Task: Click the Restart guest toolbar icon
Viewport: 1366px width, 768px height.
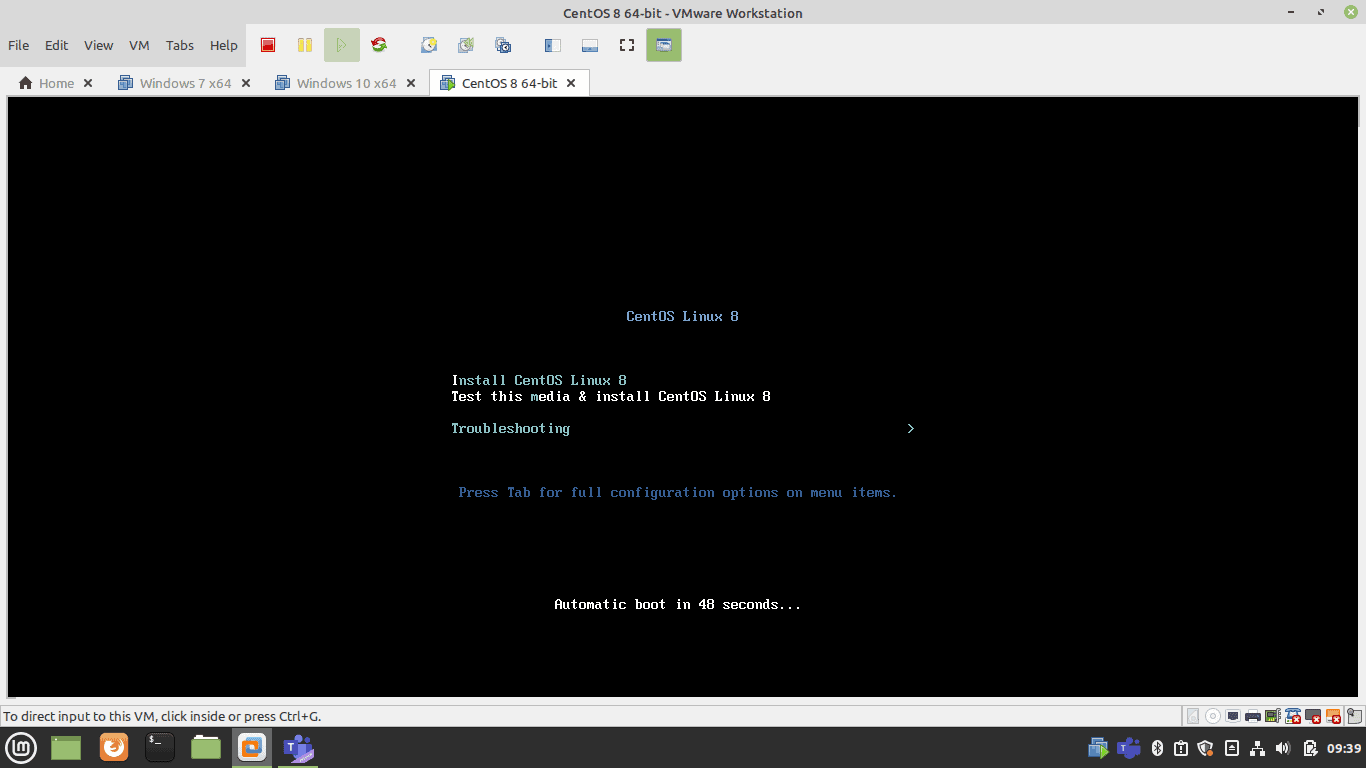Action: pyautogui.click(x=379, y=45)
